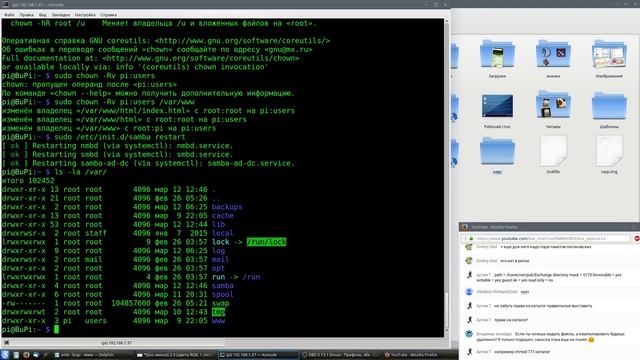Switch to the OBS window in taskbar
The height and width of the screenshot is (360, 640).
(340, 355)
